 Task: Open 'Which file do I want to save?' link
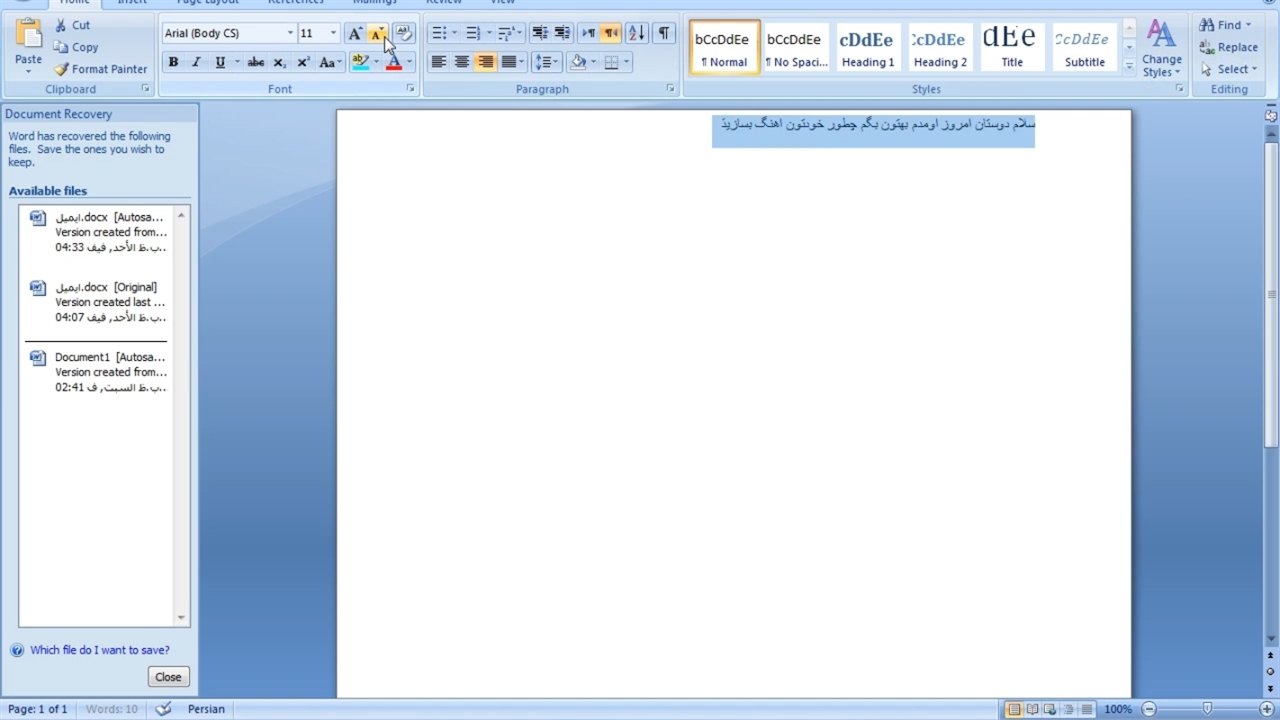click(x=99, y=650)
